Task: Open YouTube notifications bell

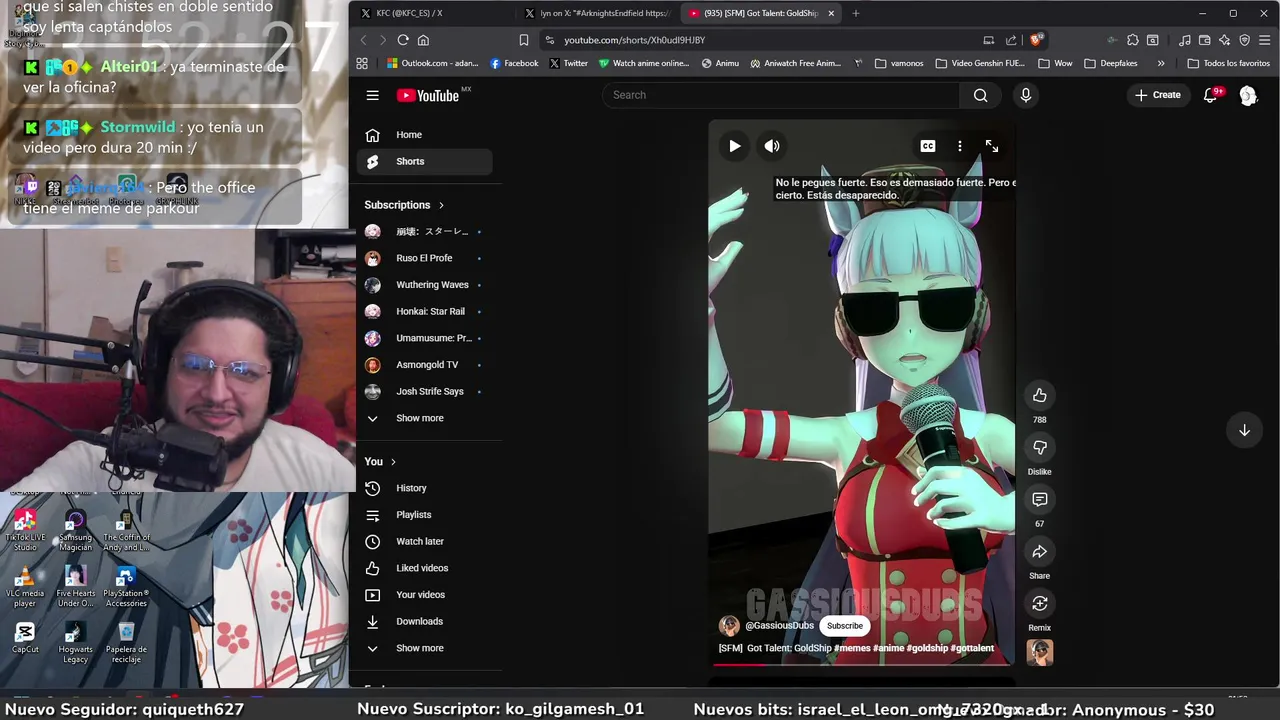Action: (1211, 95)
